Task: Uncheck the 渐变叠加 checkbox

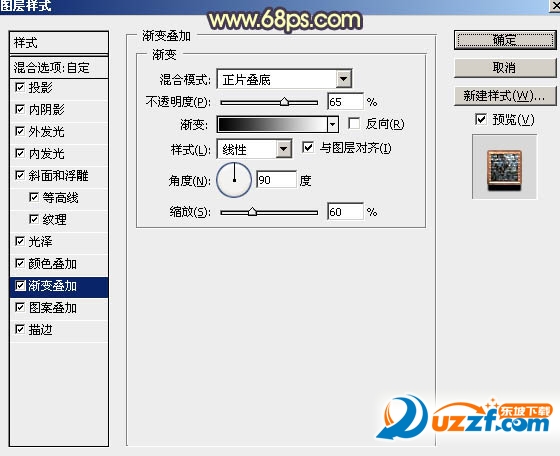Action: click(x=20, y=286)
